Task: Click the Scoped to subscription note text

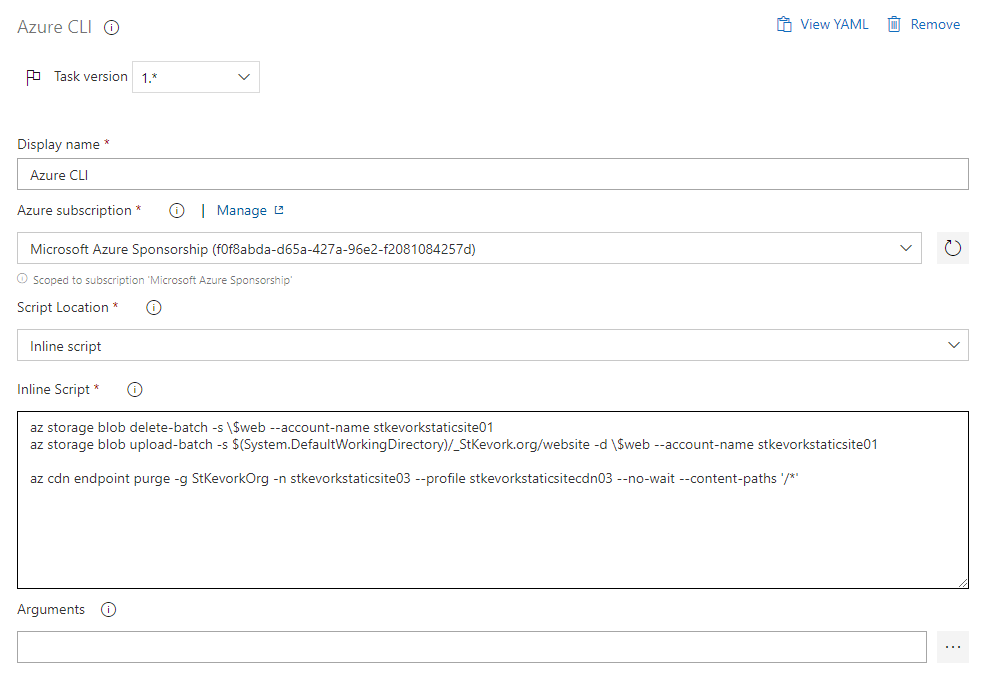Action: [163, 280]
